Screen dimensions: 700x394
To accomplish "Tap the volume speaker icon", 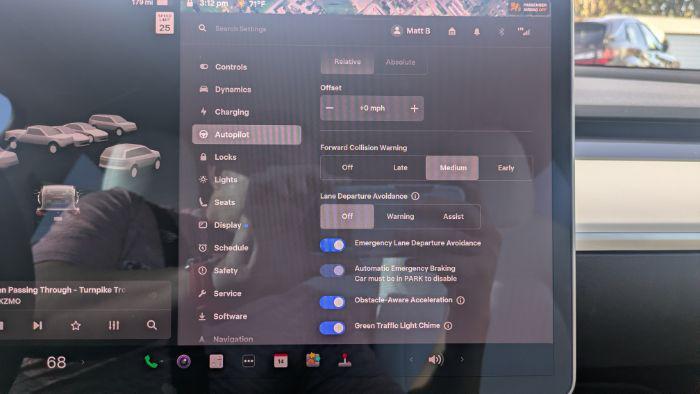I will [436, 360].
